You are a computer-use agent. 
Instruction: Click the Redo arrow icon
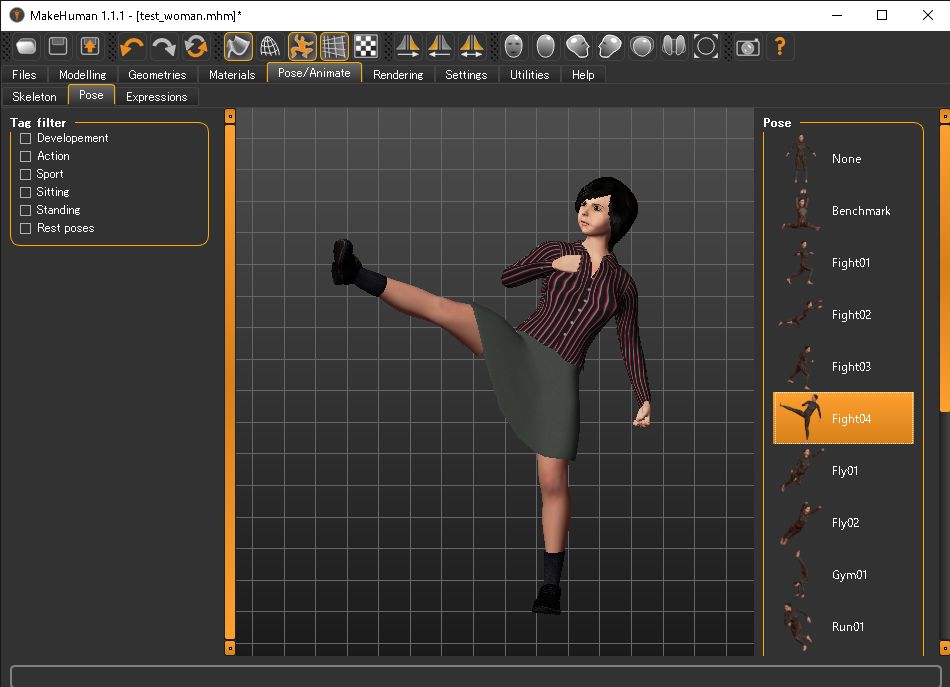click(x=163, y=46)
